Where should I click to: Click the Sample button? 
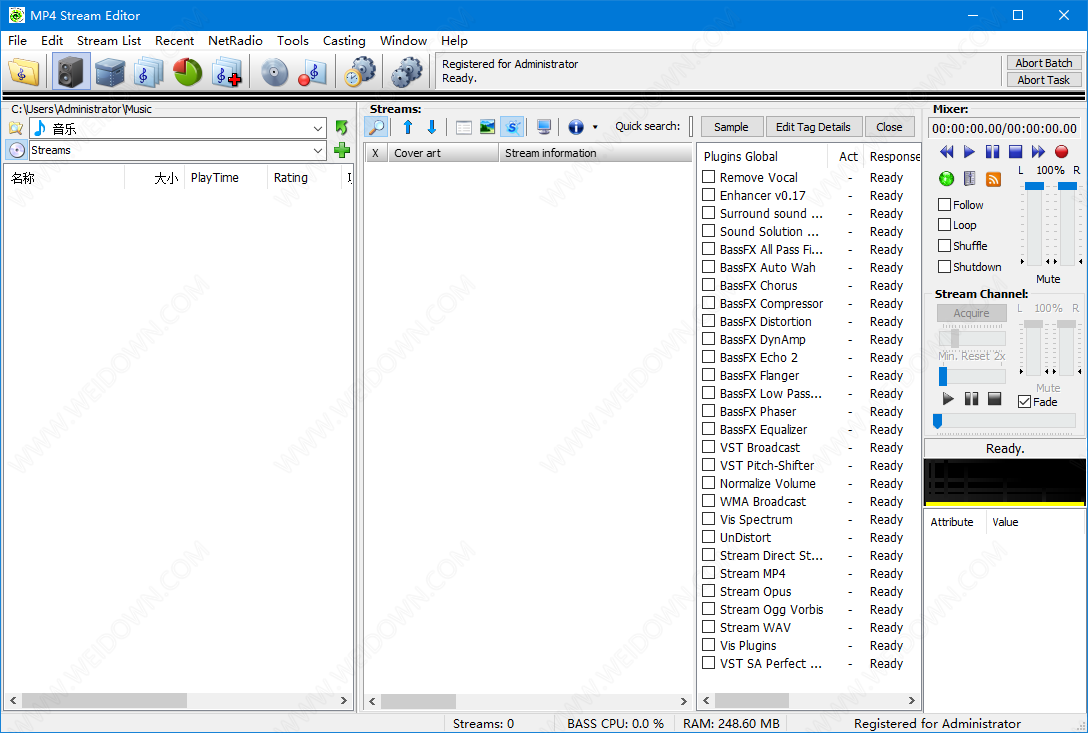tap(731, 127)
